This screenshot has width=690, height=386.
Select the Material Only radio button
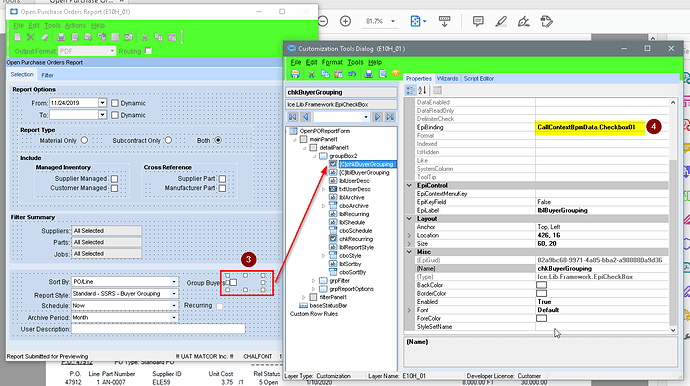pyautogui.click(x=84, y=140)
